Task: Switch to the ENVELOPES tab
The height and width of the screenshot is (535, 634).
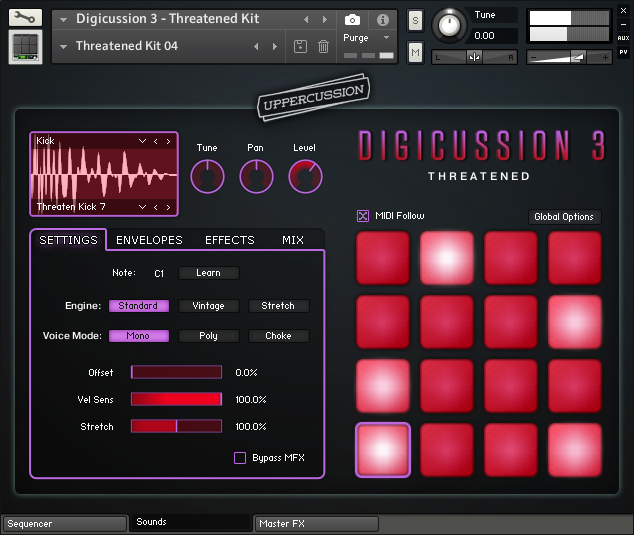Action: 149,240
